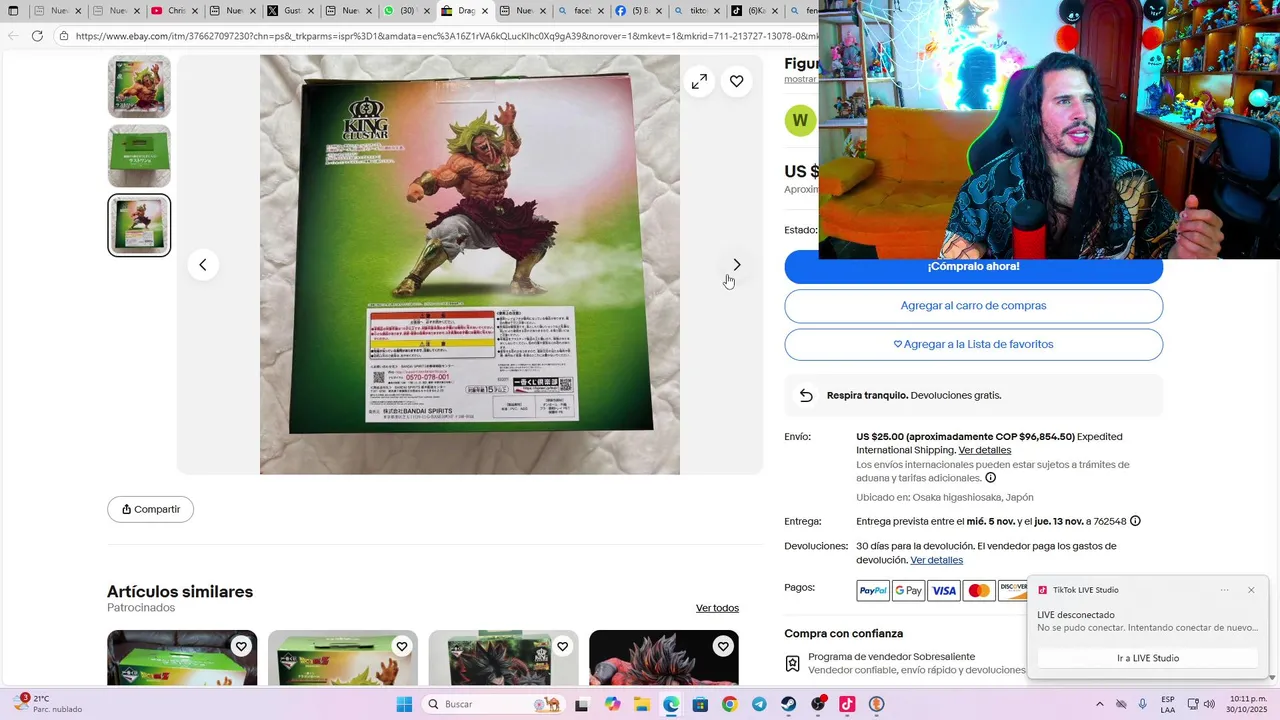Screen dimensions: 1280x720
Task: Dismiss the TikTok LIVE Studio notification
Action: pyautogui.click(x=1251, y=590)
